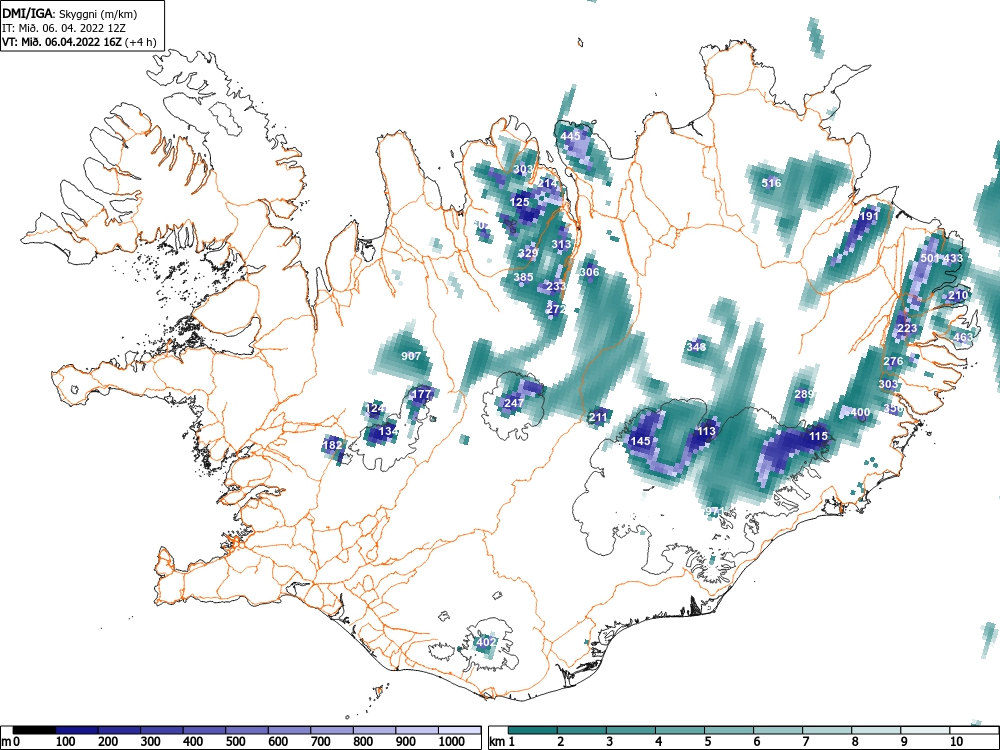The width and height of the screenshot is (1000, 750).
Task: Click the 10 label in km legend
Action: pos(956,742)
